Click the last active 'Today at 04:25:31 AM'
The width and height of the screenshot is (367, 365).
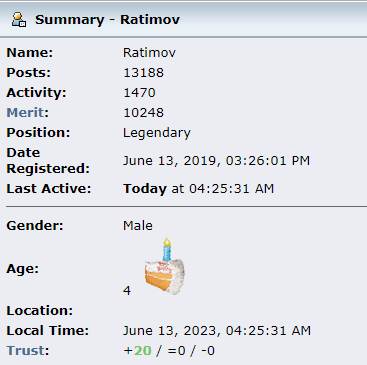pos(199,189)
